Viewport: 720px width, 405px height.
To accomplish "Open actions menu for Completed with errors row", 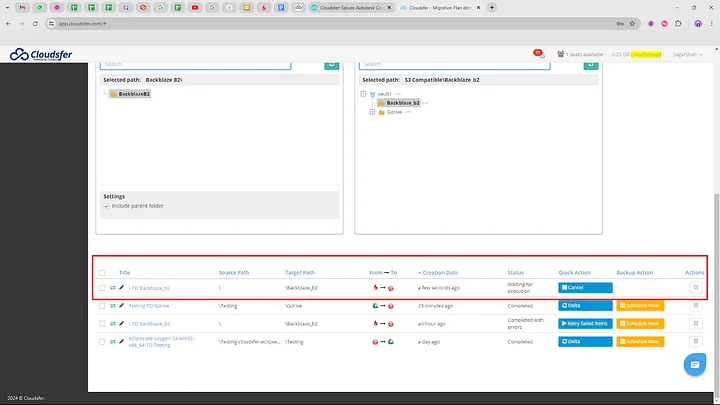I will [x=696, y=323].
